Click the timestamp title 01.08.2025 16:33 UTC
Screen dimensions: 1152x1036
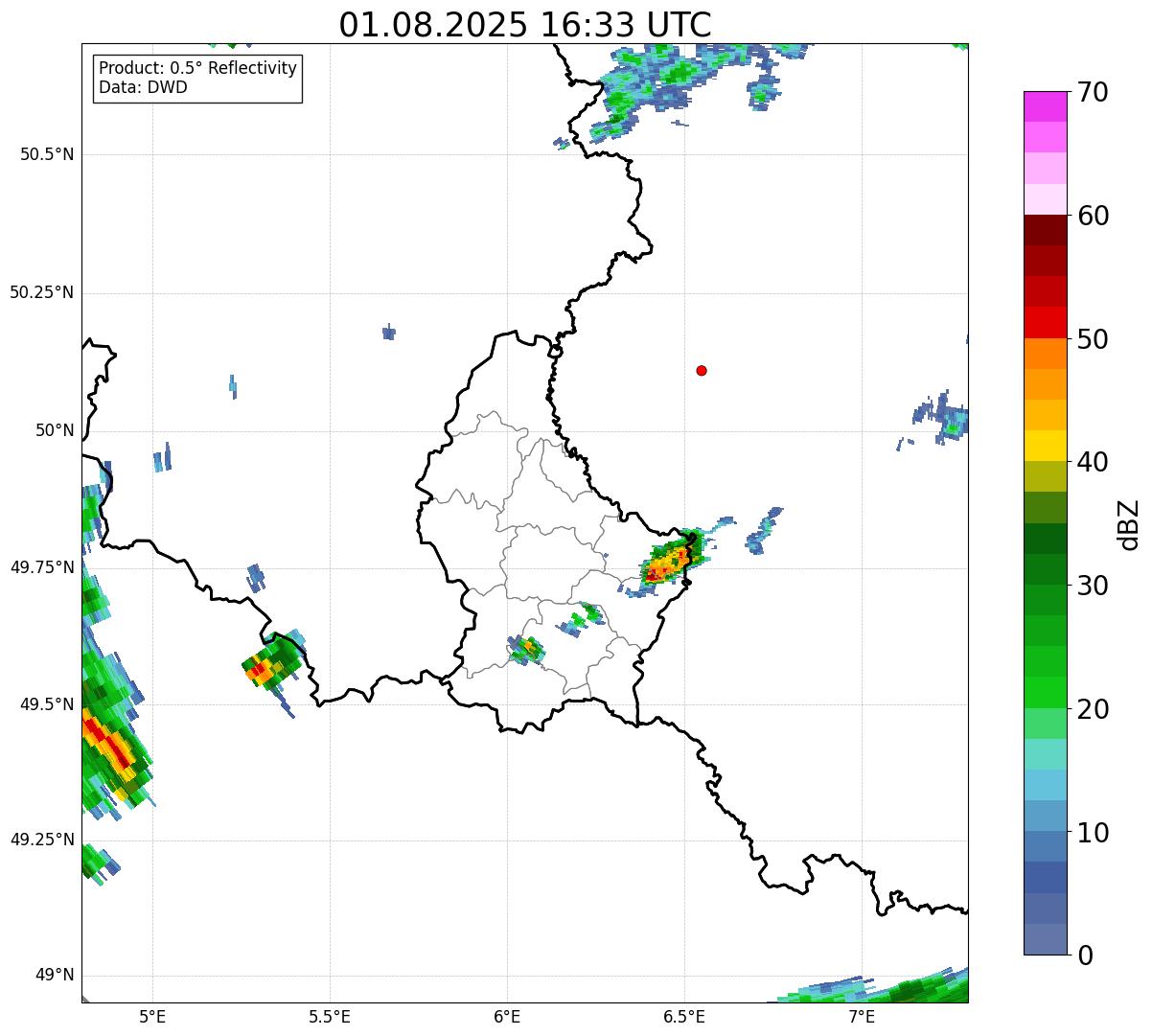[525, 25]
